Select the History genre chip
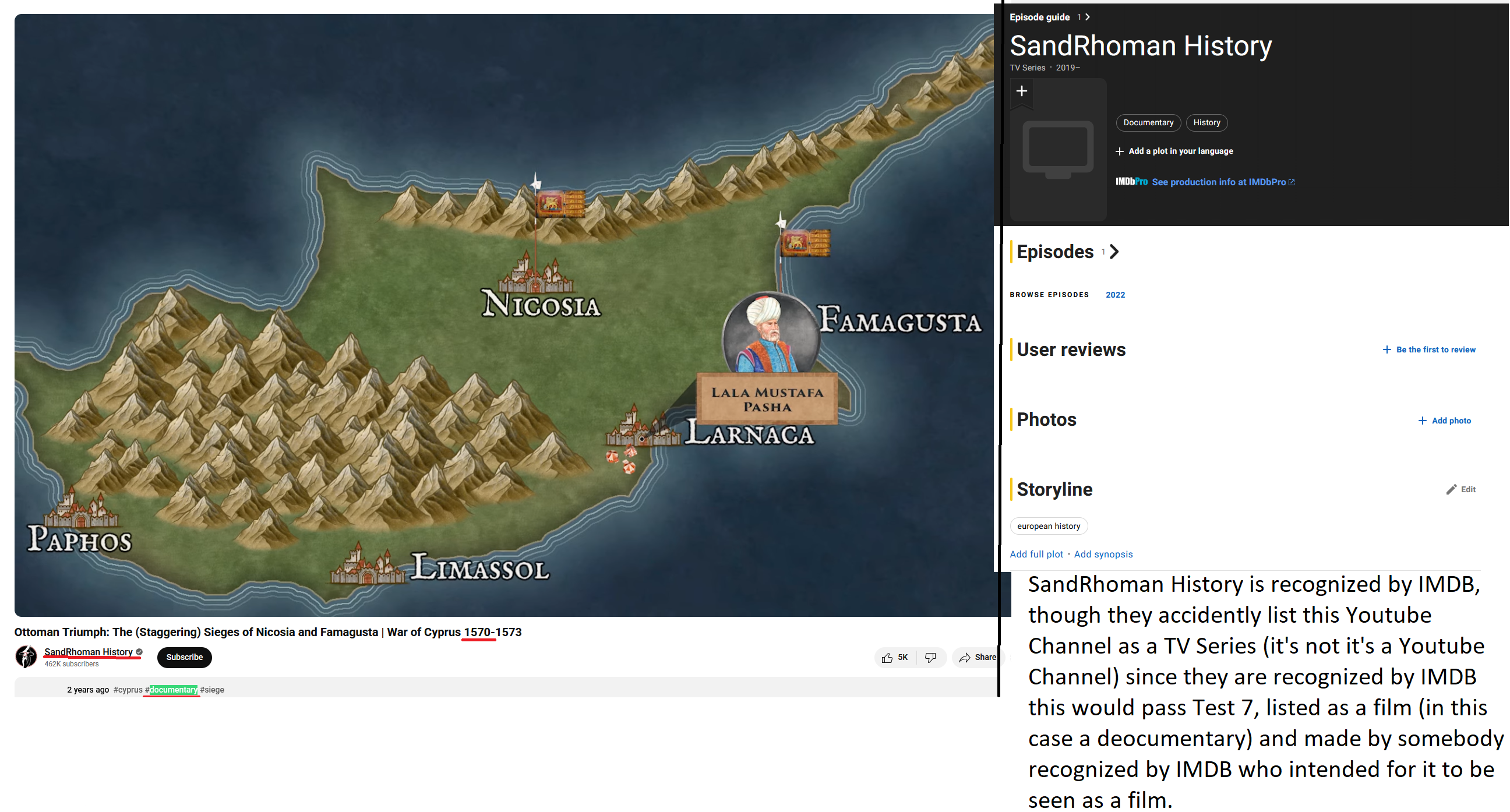The width and height of the screenshot is (1510, 812). (x=1206, y=122)
